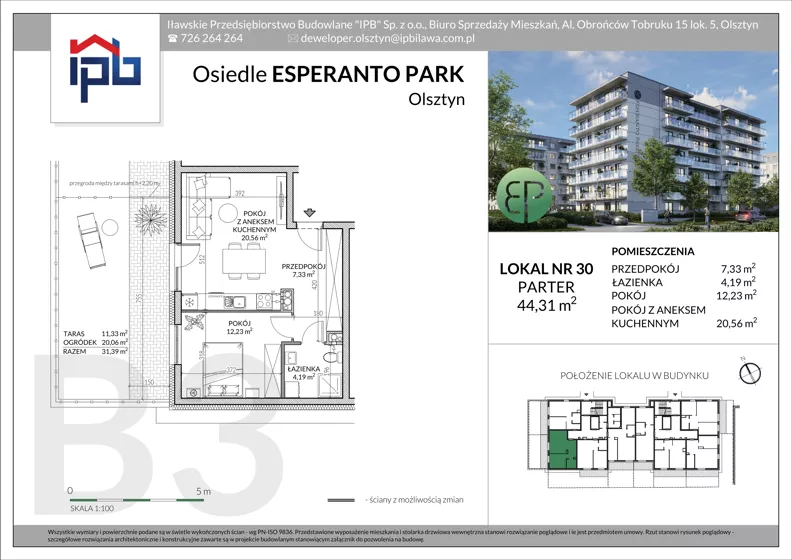This screenshot has height=560, width=792.
Task: Click the dining table in the plan
Action: 244,261
